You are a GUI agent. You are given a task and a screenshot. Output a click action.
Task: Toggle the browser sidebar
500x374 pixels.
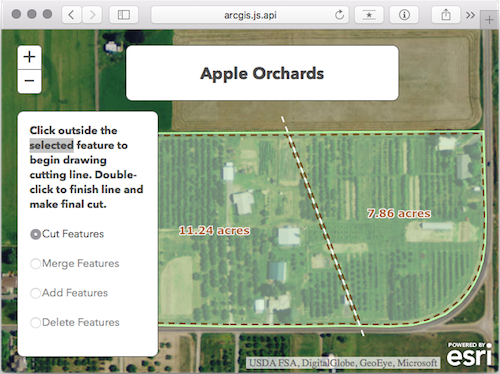point(124,15)
